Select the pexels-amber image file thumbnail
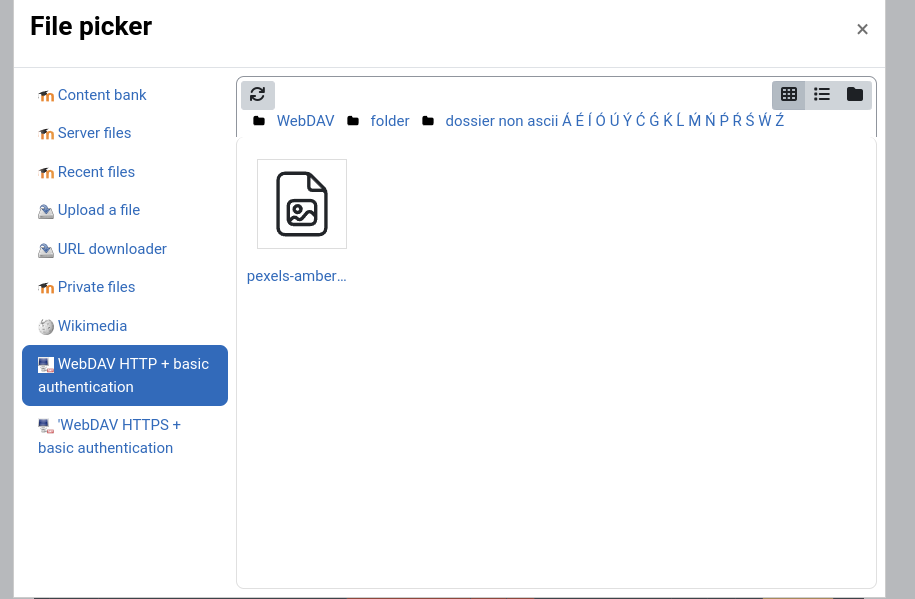 (x=302, y=204)
